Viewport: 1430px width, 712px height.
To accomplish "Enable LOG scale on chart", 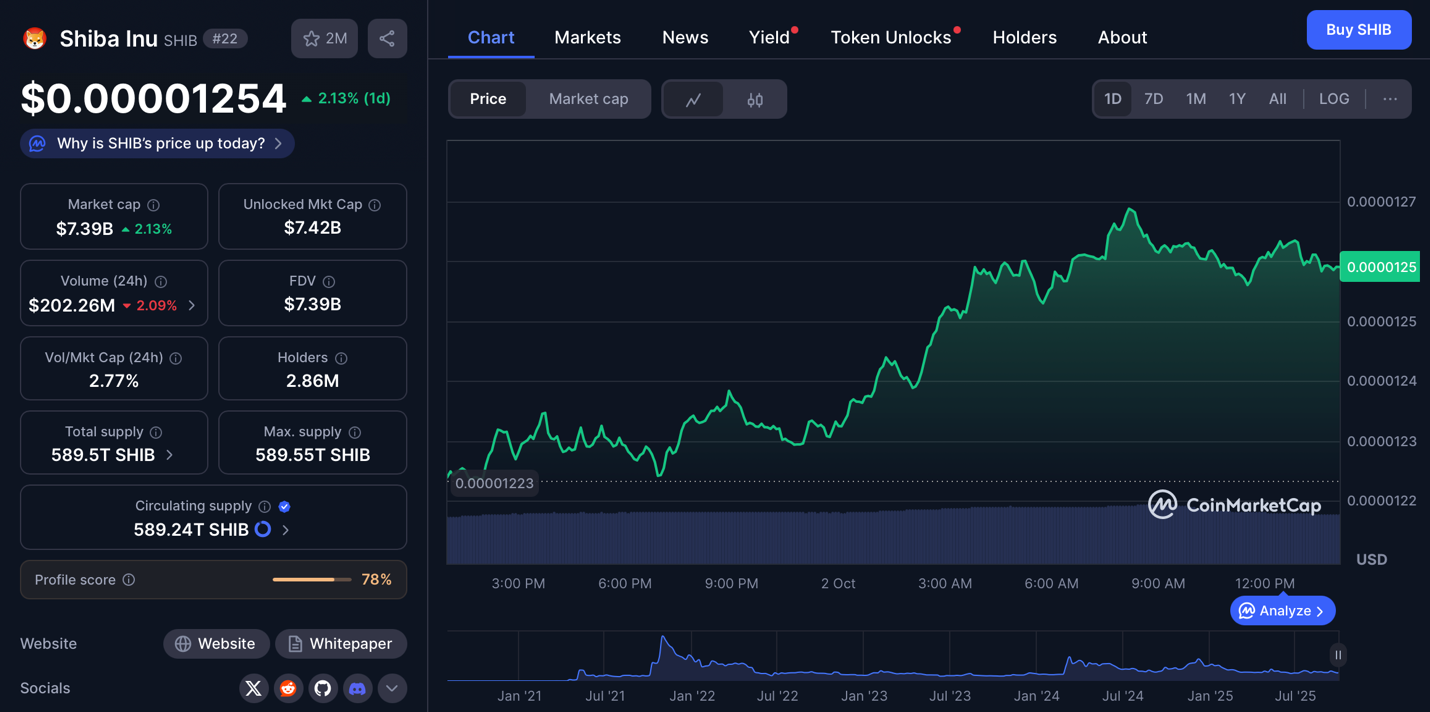I will [1334, 99].
